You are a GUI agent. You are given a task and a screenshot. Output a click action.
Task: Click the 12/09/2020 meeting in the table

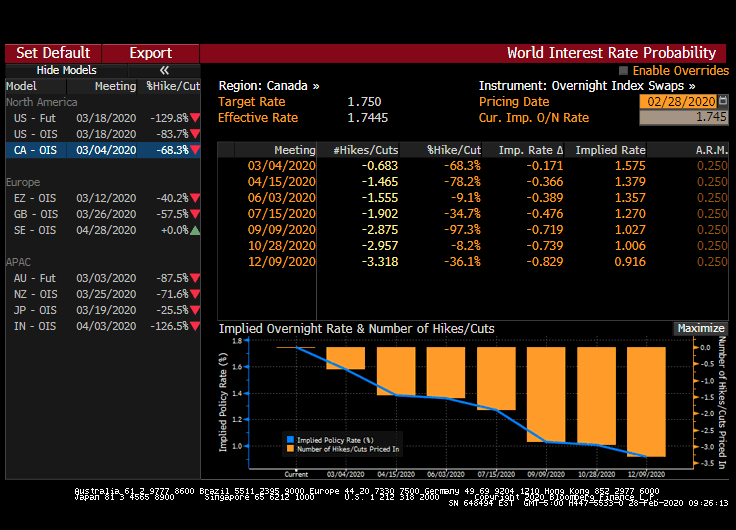(x=282, y=262)
